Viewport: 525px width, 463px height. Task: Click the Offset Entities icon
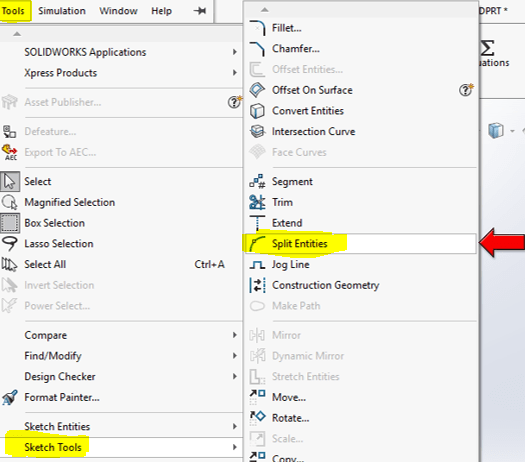point(257,69)
